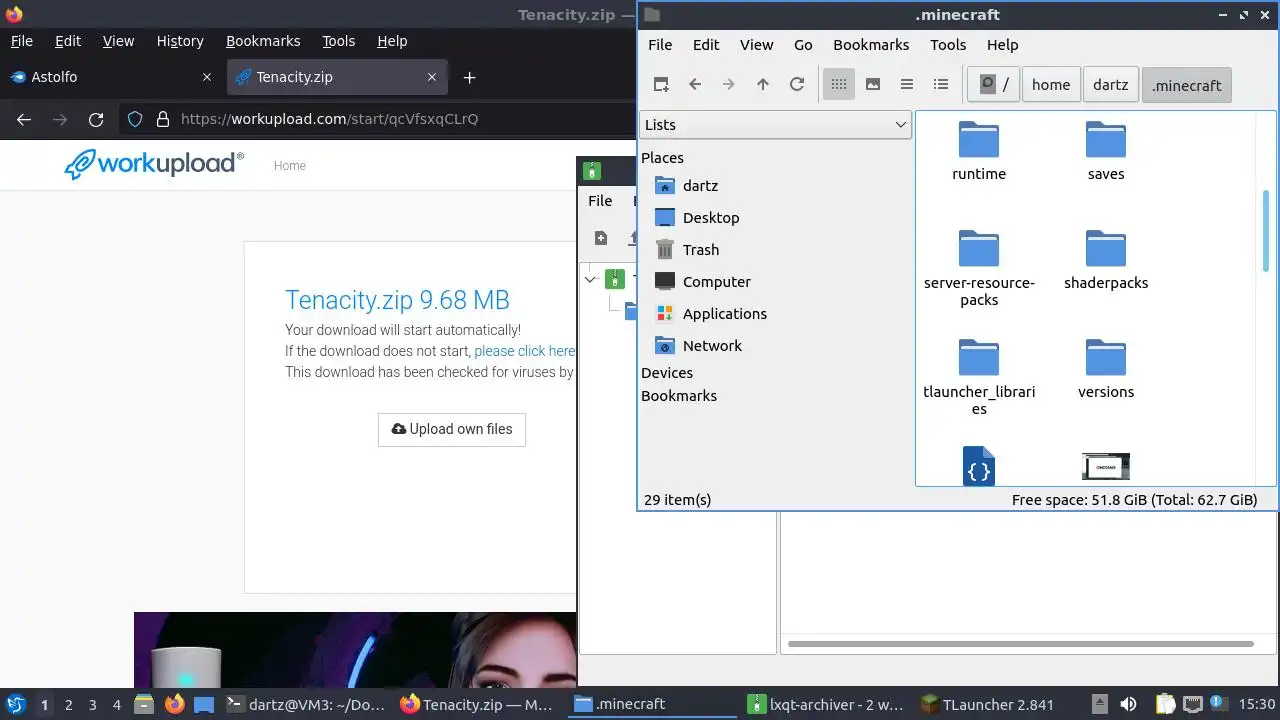Click the file manager vertical scrollbar
Image resolution: width=1280 pixels, height=720 pixels.
click(1266, 230)
